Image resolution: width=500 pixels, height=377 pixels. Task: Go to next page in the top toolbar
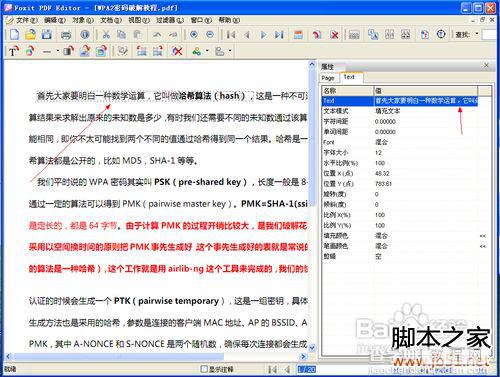tap(263, 34)
